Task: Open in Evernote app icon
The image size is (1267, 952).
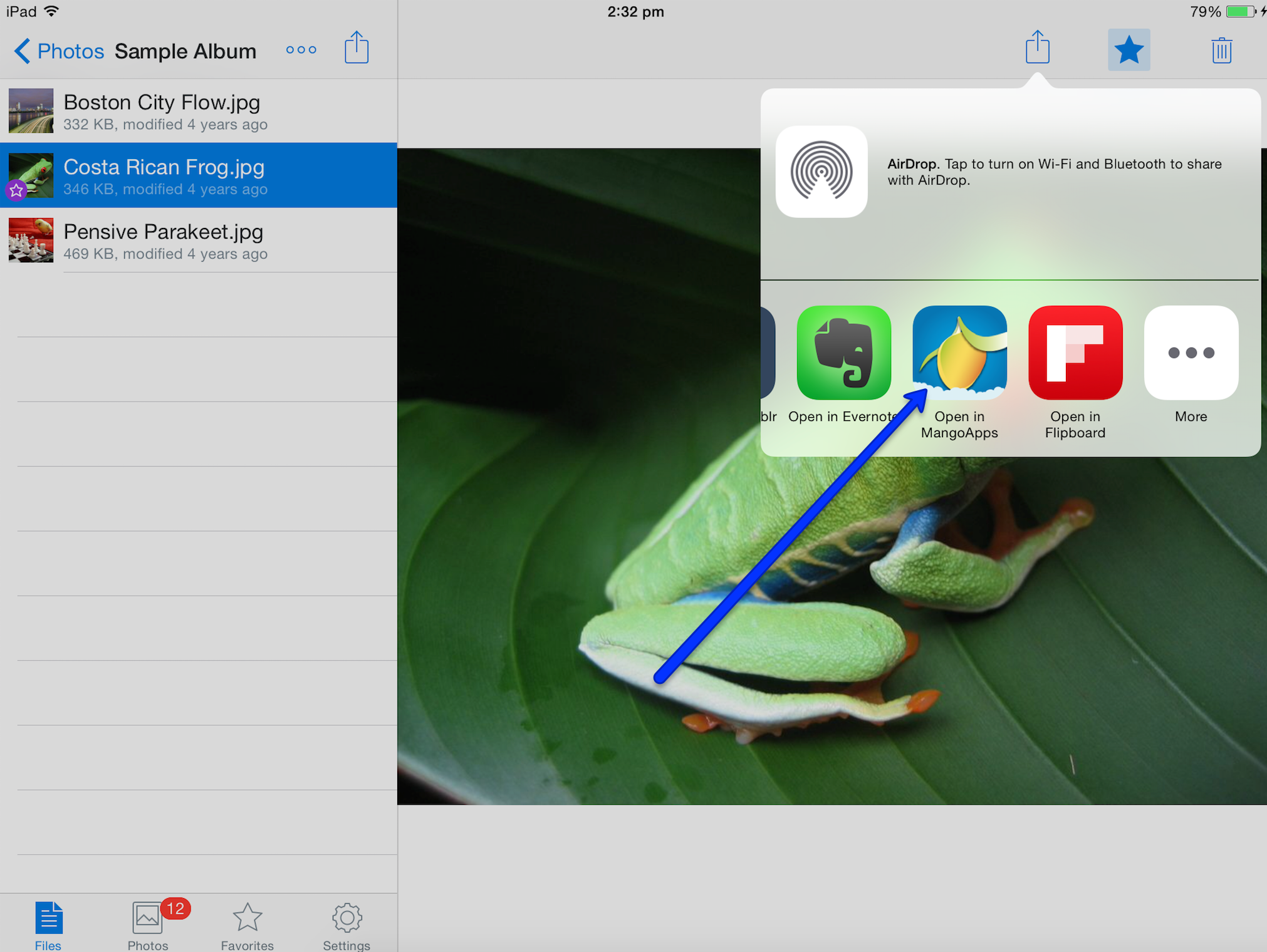Action: click(x=843, y=353)
